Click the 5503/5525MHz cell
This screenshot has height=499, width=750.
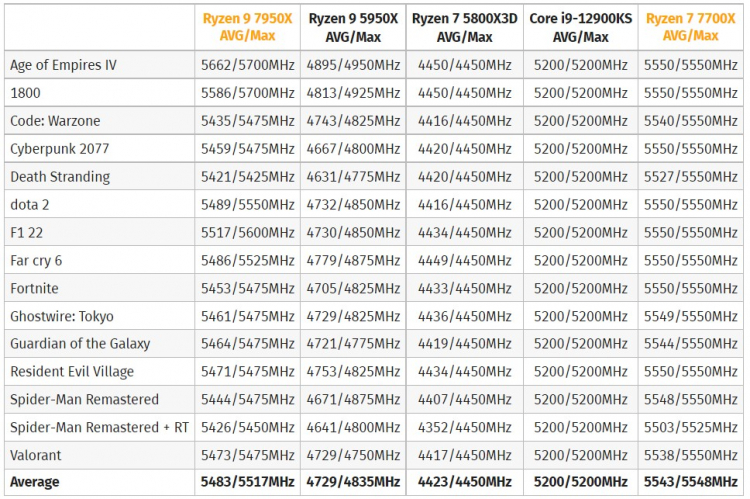tap(690, 427)
